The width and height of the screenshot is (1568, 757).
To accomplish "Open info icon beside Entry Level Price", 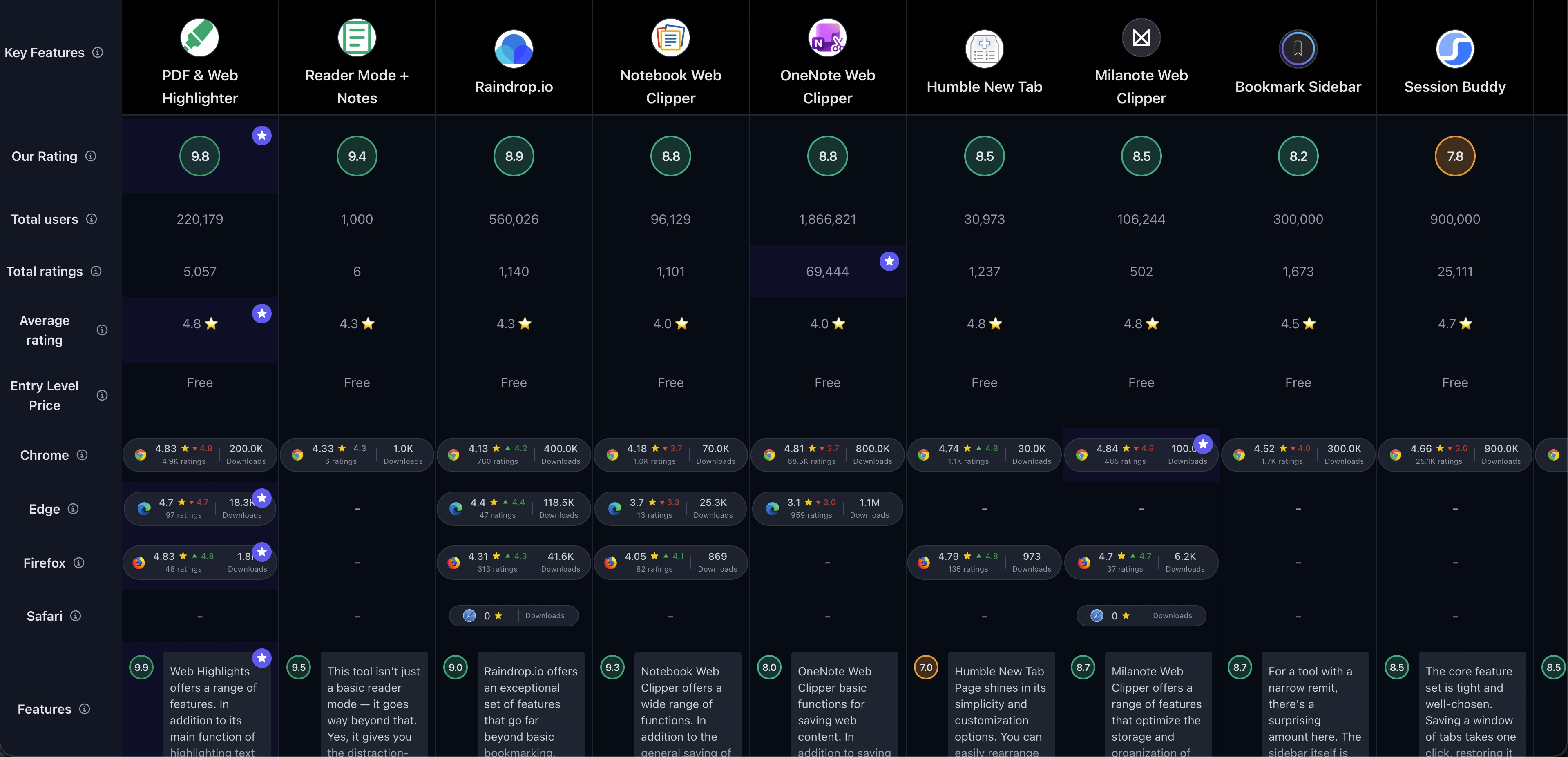I will 102,396.
